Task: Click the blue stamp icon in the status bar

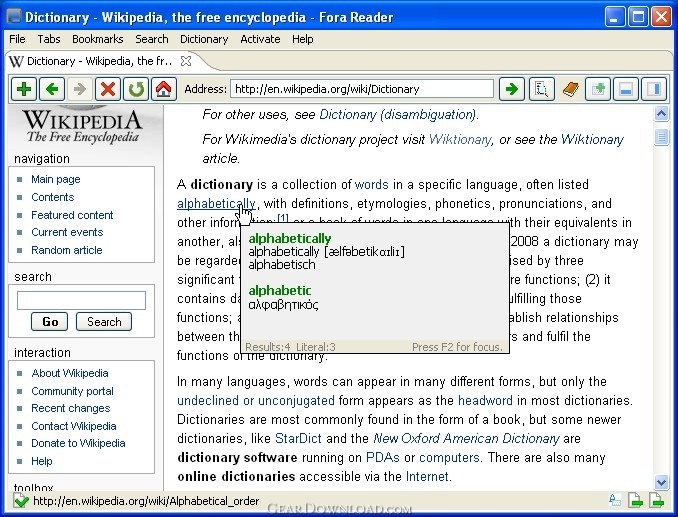Action: [x=614, y=501]
